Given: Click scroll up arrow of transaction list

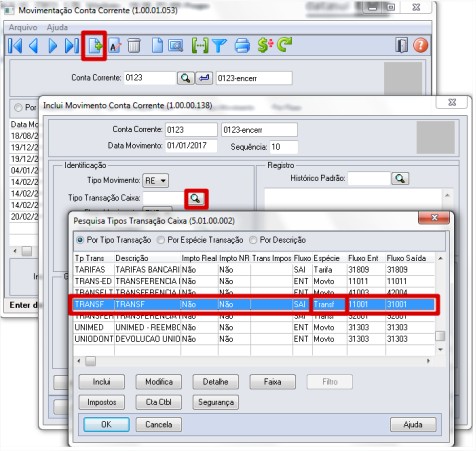Looking at the screenshot, I should (x=440, y=258).
